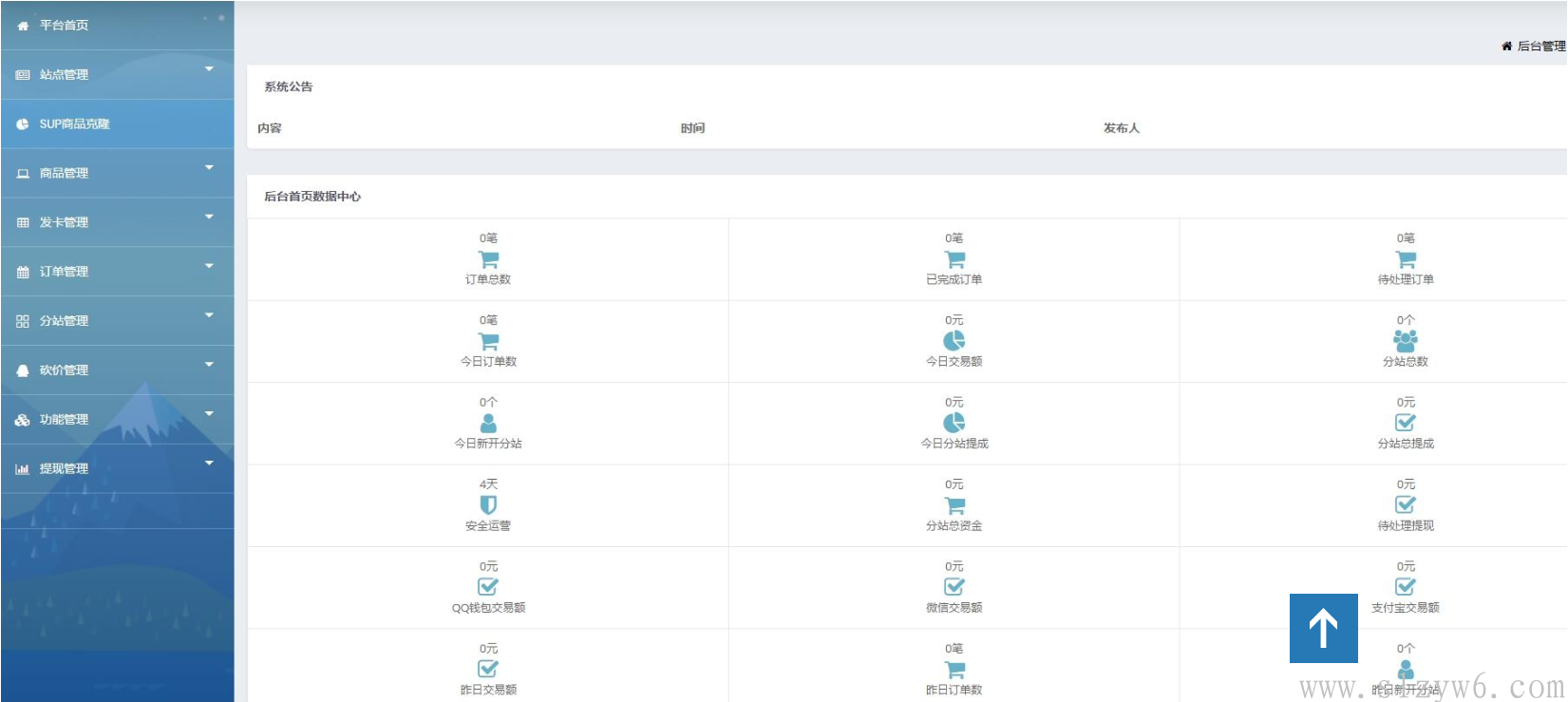Image resolution: width=1568 pixels, height=702 pixels.
Task: Expand the 订单管理 dropdown arrow
Action: [x=209, y=266]
